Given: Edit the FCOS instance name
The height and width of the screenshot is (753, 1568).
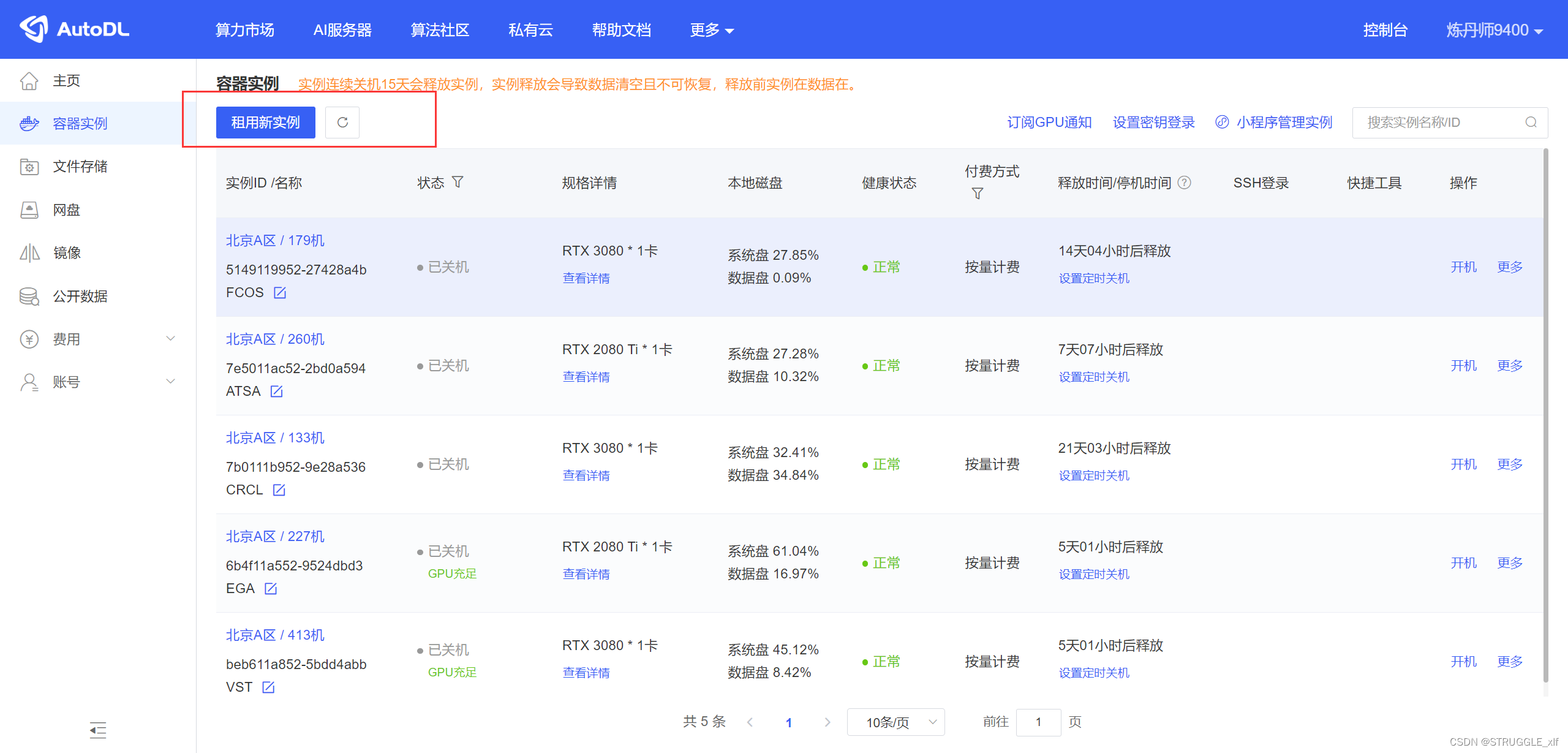Looking at the screenshot, I should [x=280, y=293].
